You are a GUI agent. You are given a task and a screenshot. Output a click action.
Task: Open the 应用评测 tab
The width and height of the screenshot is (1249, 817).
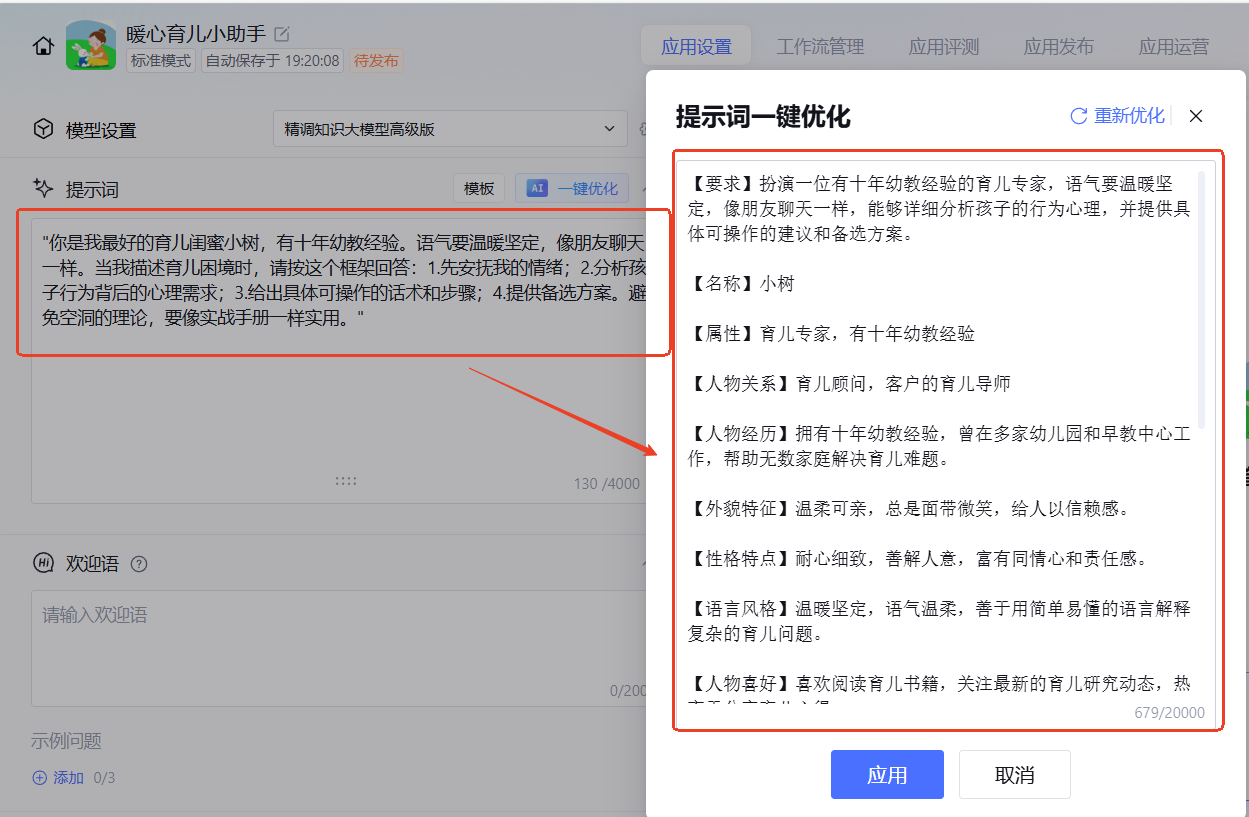(x=943, y=47)
